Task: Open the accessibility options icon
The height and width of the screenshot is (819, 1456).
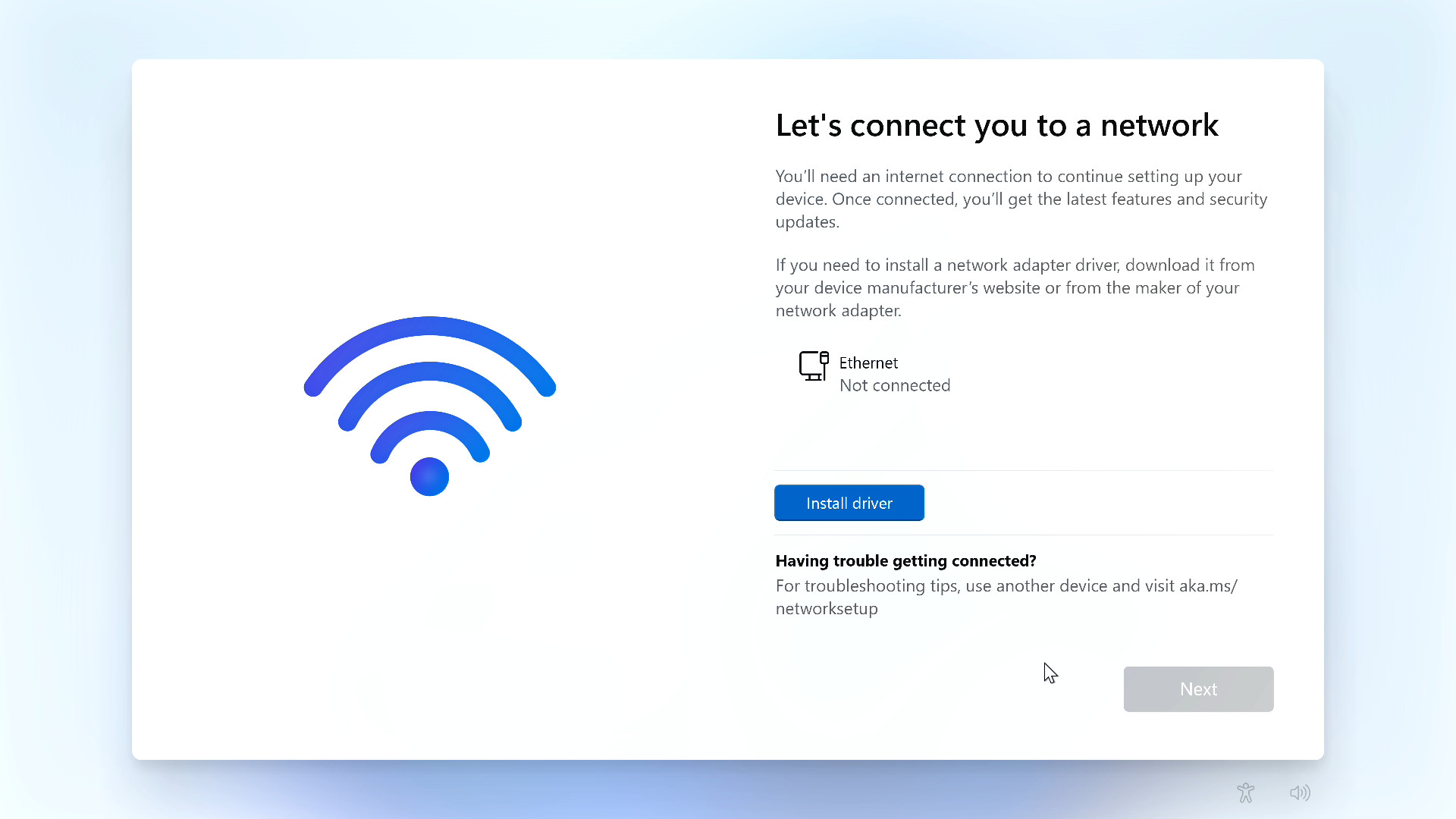Action: [1245, 792]
